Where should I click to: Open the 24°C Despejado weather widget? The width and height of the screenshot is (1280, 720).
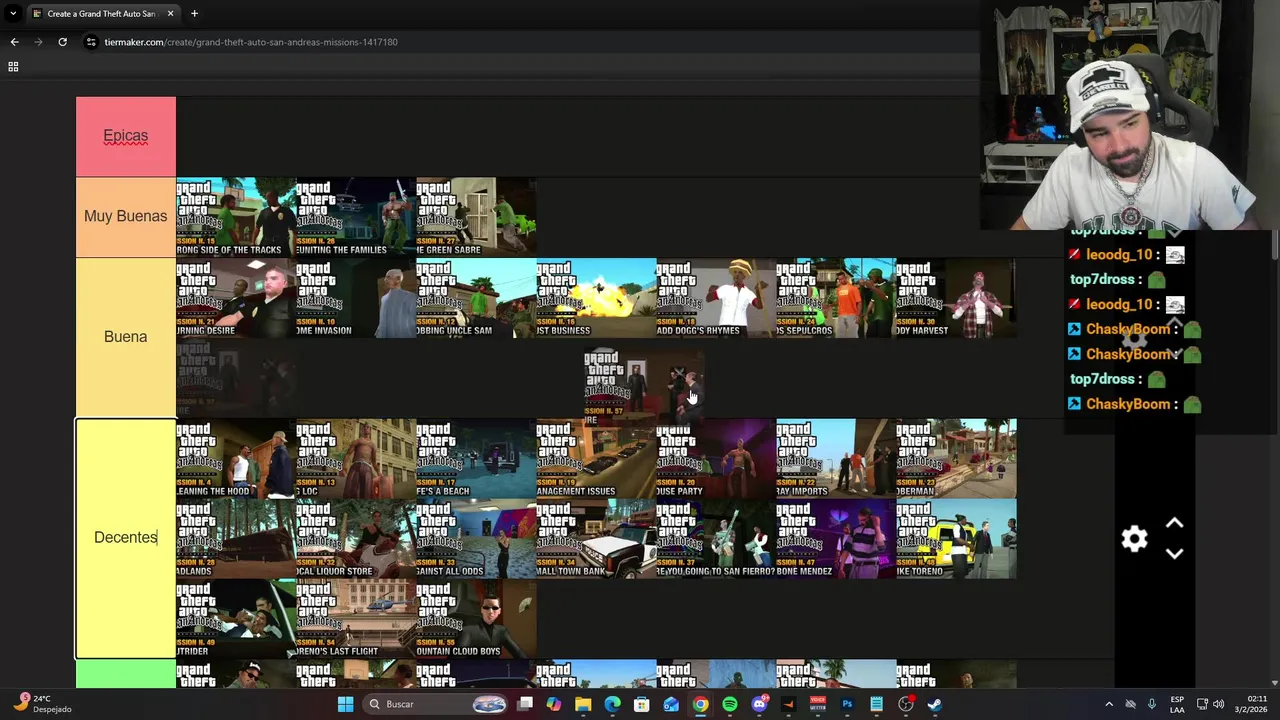[45, 704]
